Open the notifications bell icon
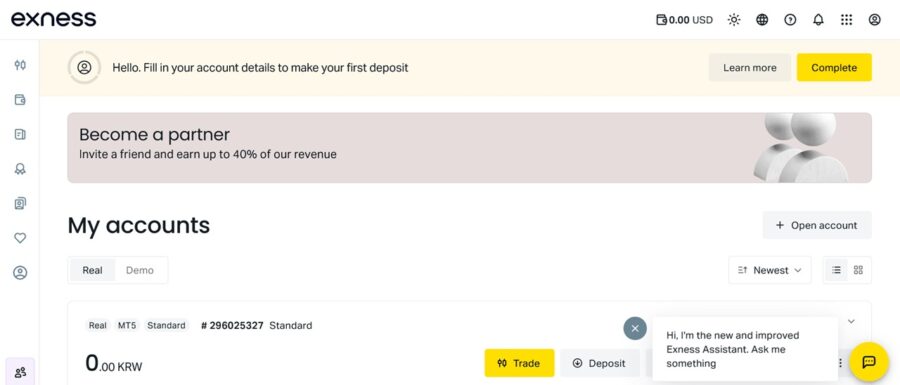Viewport: 900px width, 385px height. tap(818, 20)
